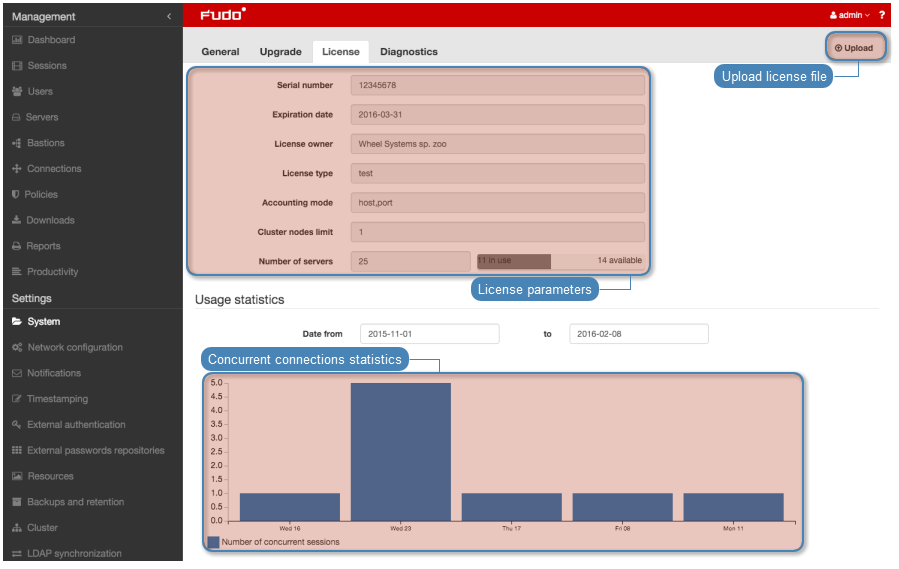Image resolution: width=899 pixels, height=569 pixels.
Task: Click the Sessions icon in sidebar
Action: pyautogui.click(x=17, y=66)
